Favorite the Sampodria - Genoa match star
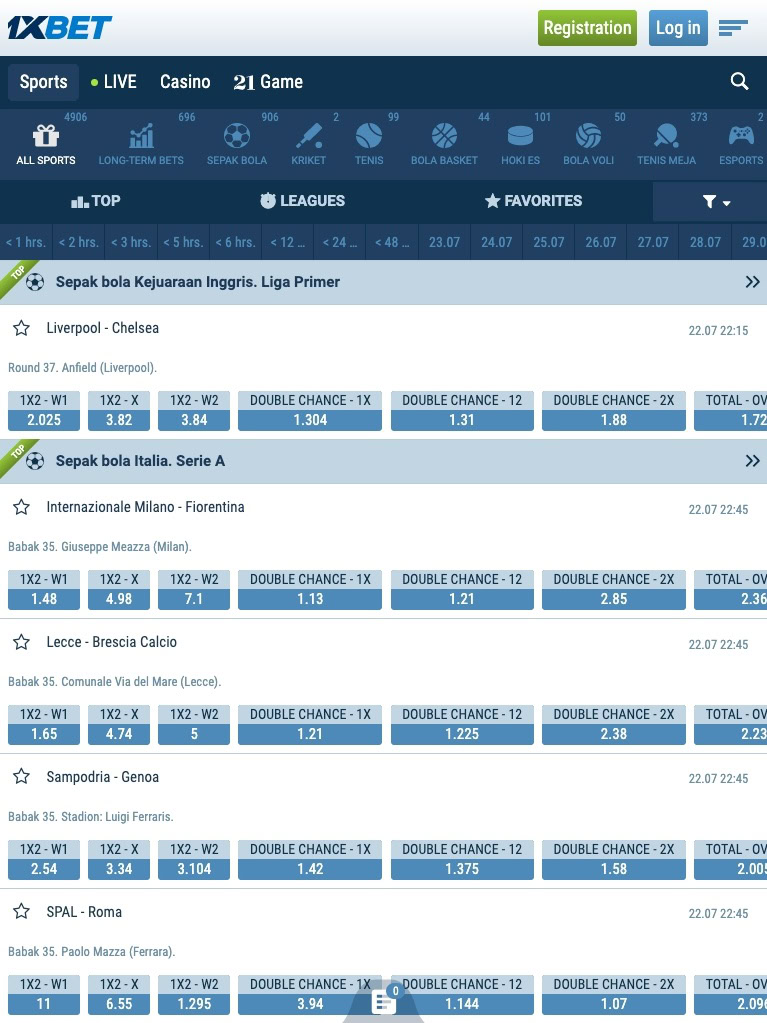 (22, 776)
